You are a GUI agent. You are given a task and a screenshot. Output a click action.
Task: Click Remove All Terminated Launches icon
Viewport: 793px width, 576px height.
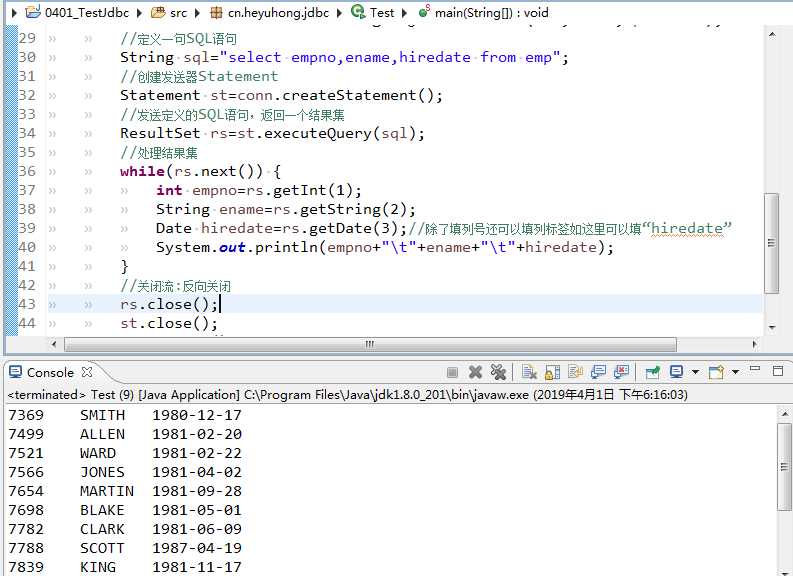click(498, 372)
